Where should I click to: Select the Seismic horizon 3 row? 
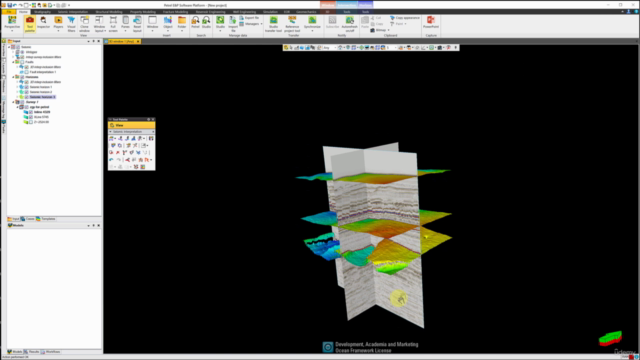(42, 97)
